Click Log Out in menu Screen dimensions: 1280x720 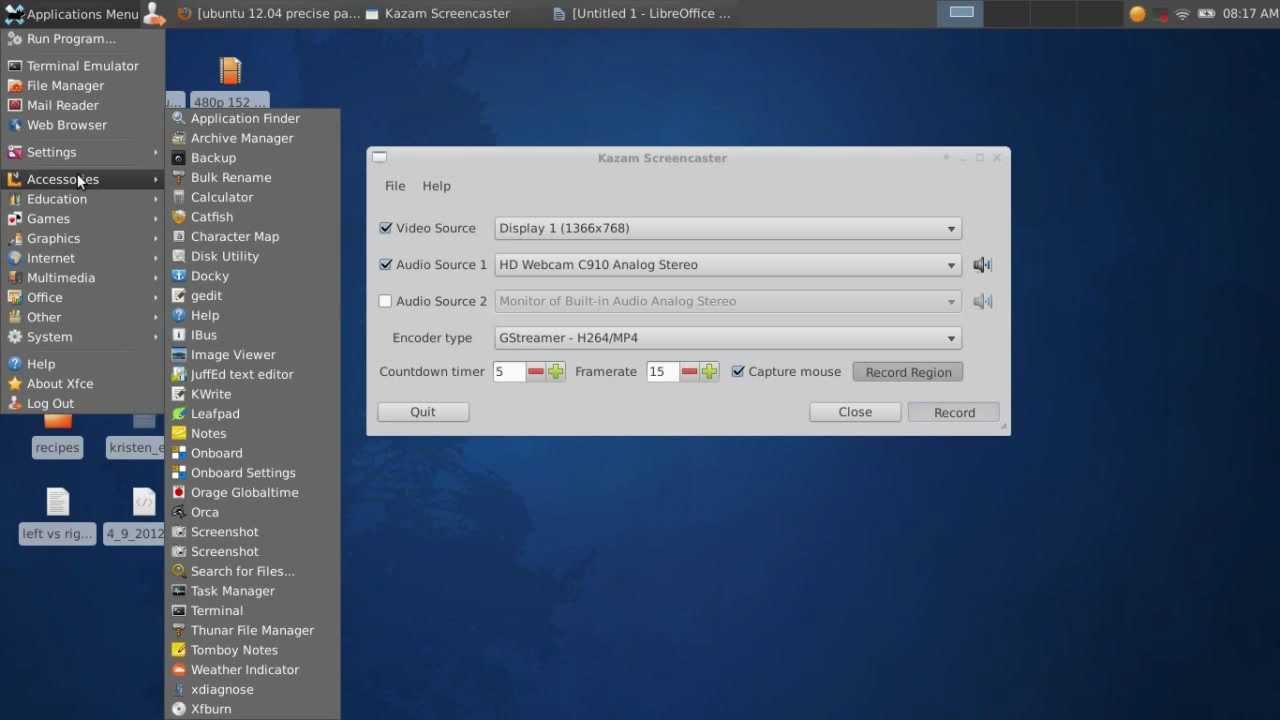pyautogui.click(x=83, y=404)
